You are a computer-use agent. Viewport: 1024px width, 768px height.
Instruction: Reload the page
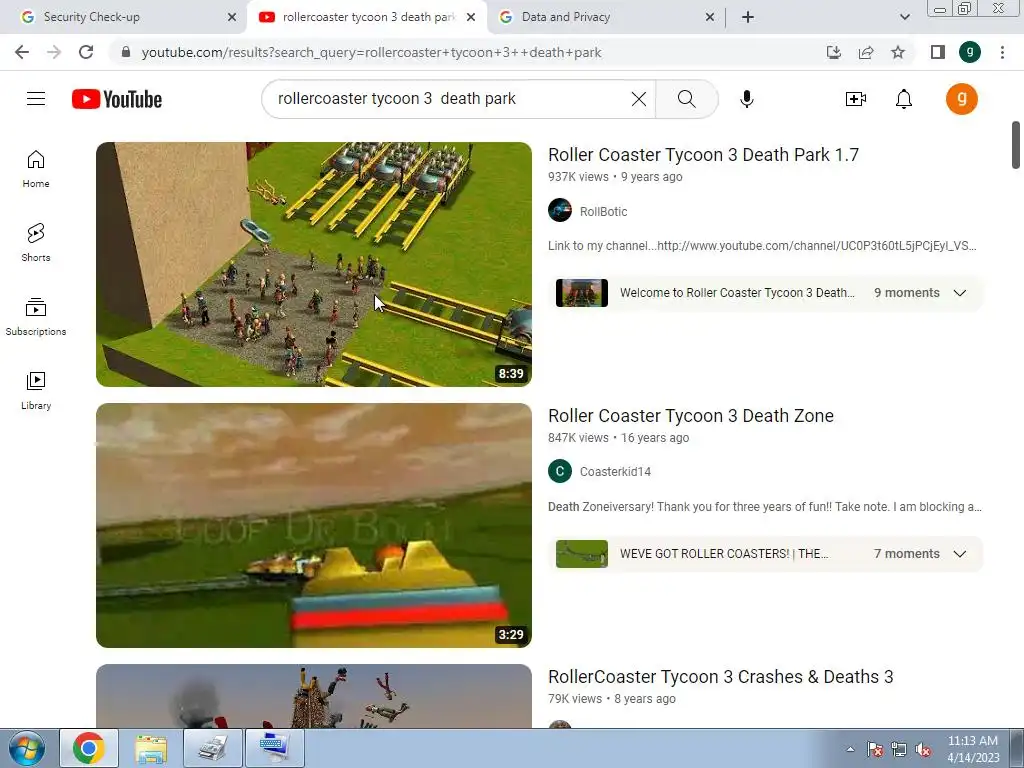coord(86,52)
